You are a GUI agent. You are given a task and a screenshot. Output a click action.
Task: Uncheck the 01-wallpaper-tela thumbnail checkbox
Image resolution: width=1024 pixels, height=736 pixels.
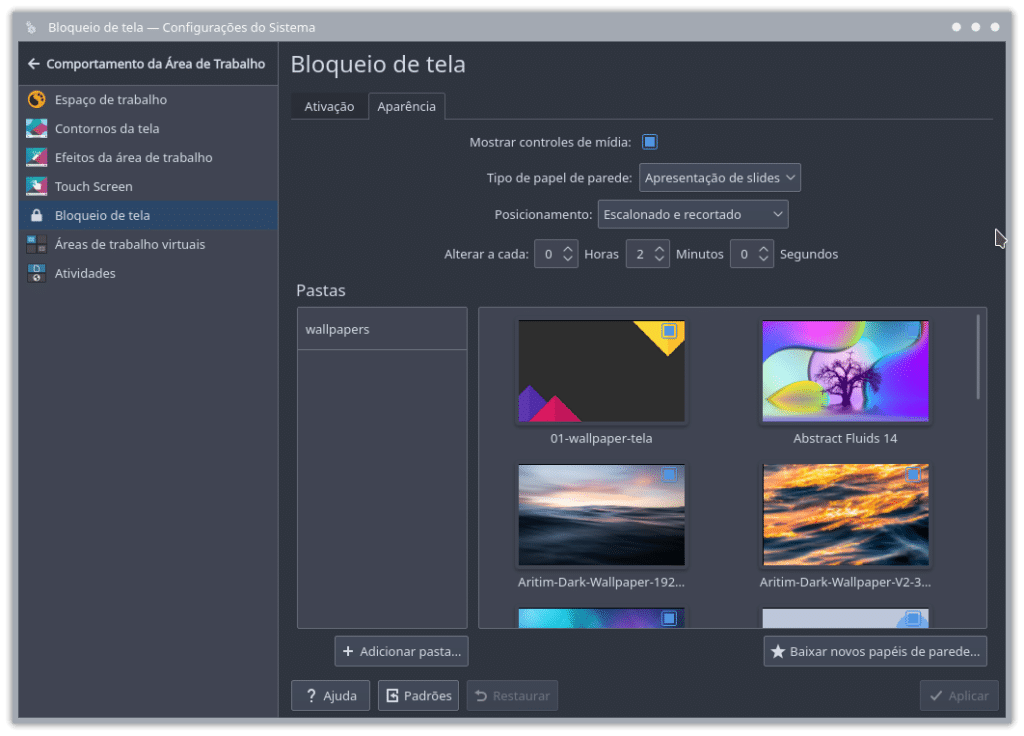click(x=669, y=331)
